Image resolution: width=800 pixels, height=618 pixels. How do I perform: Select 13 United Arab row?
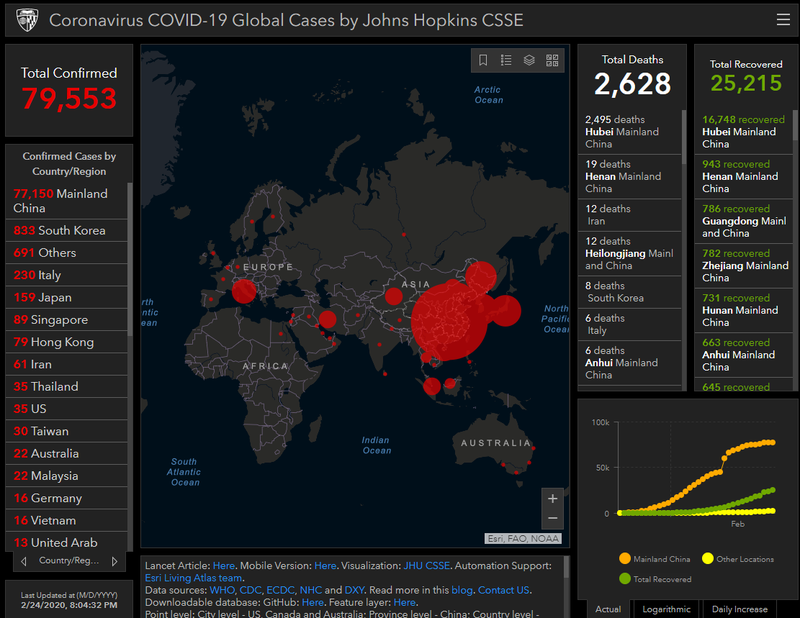(66, 542)
